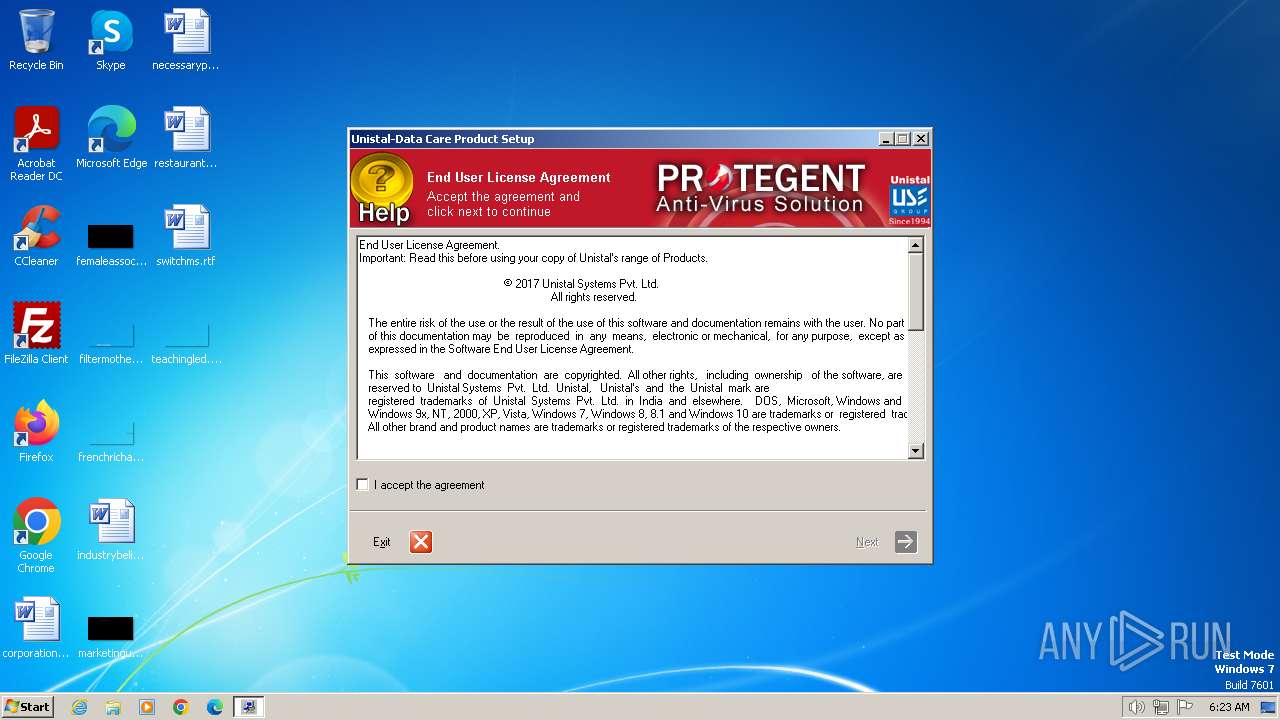Click the grey Next arrow button
The image size is (1280, 720).
tap(906, 542)
